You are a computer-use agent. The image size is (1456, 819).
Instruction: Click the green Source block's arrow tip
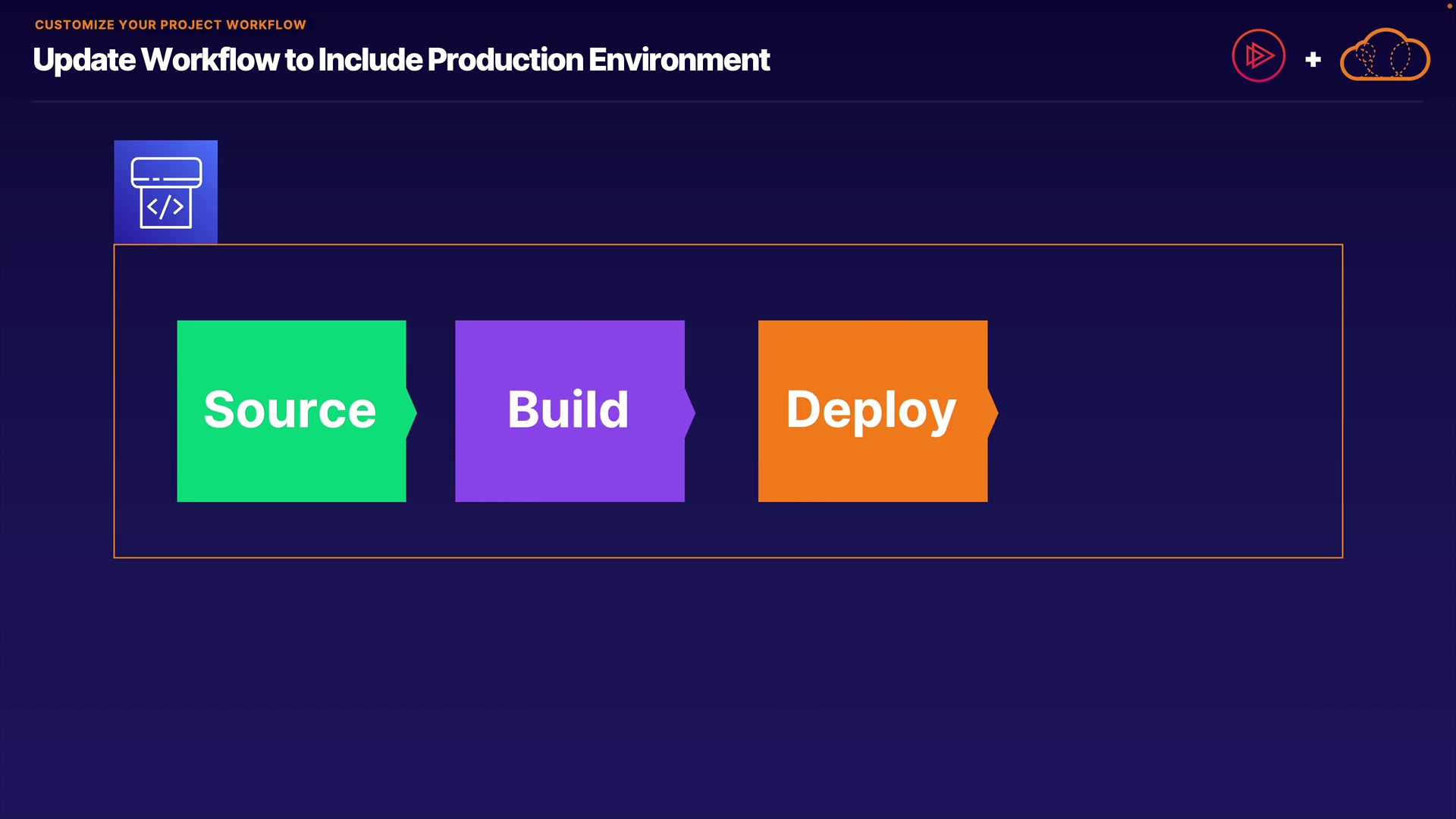pos(412,412)
